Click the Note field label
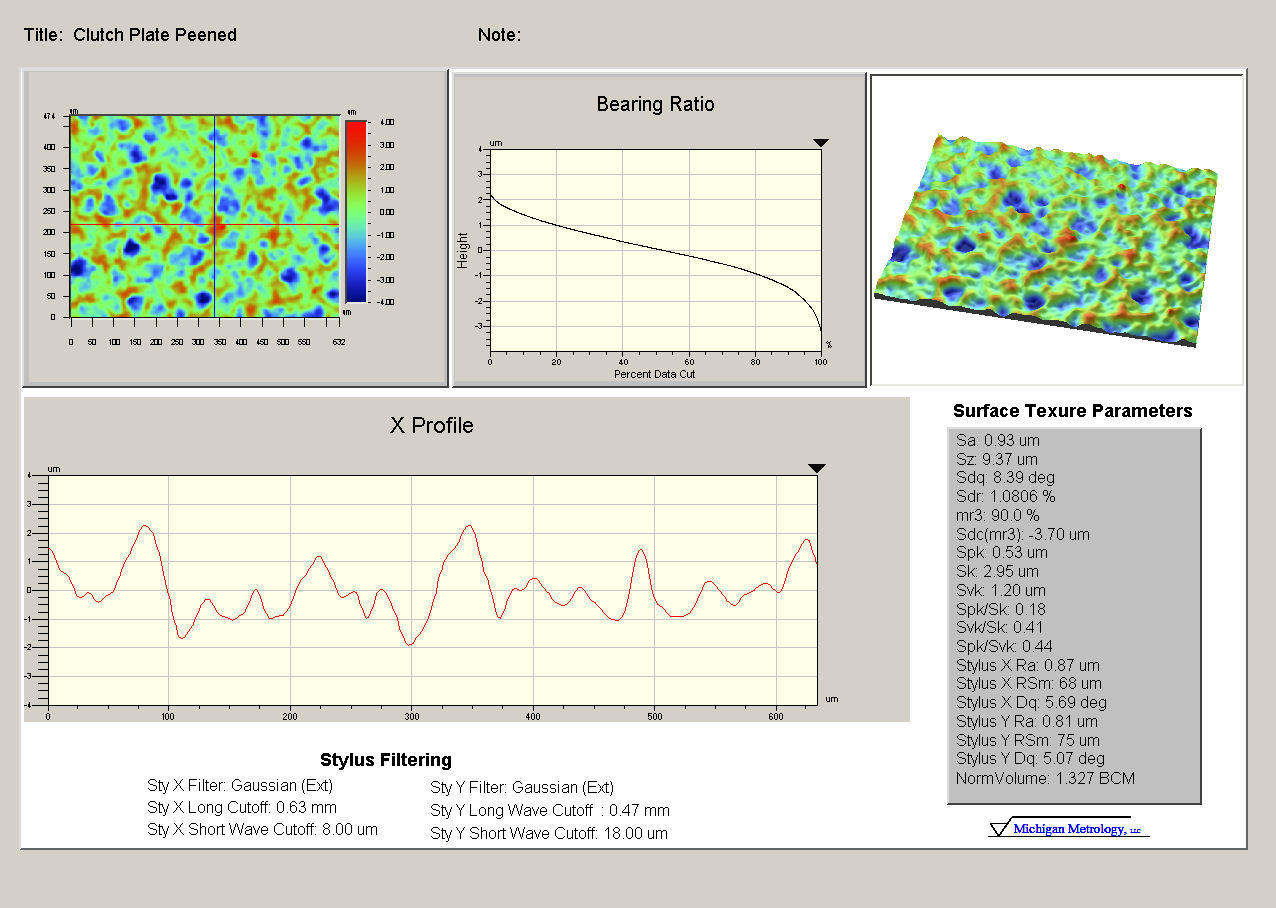Screen dimensions: 1276x908 (x=499, y=35)
